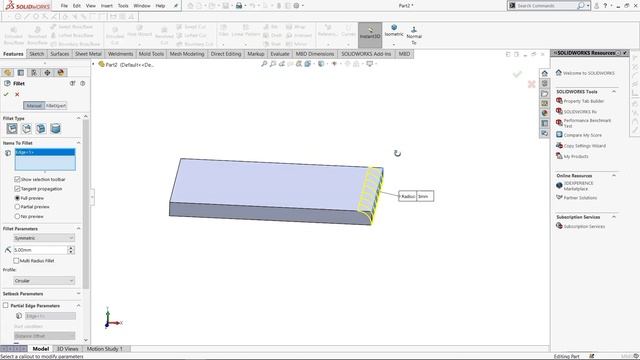This screenshot has width=640, height=360.
Task: Switch to the Sheet Metal tab
Action: (88, 54)
